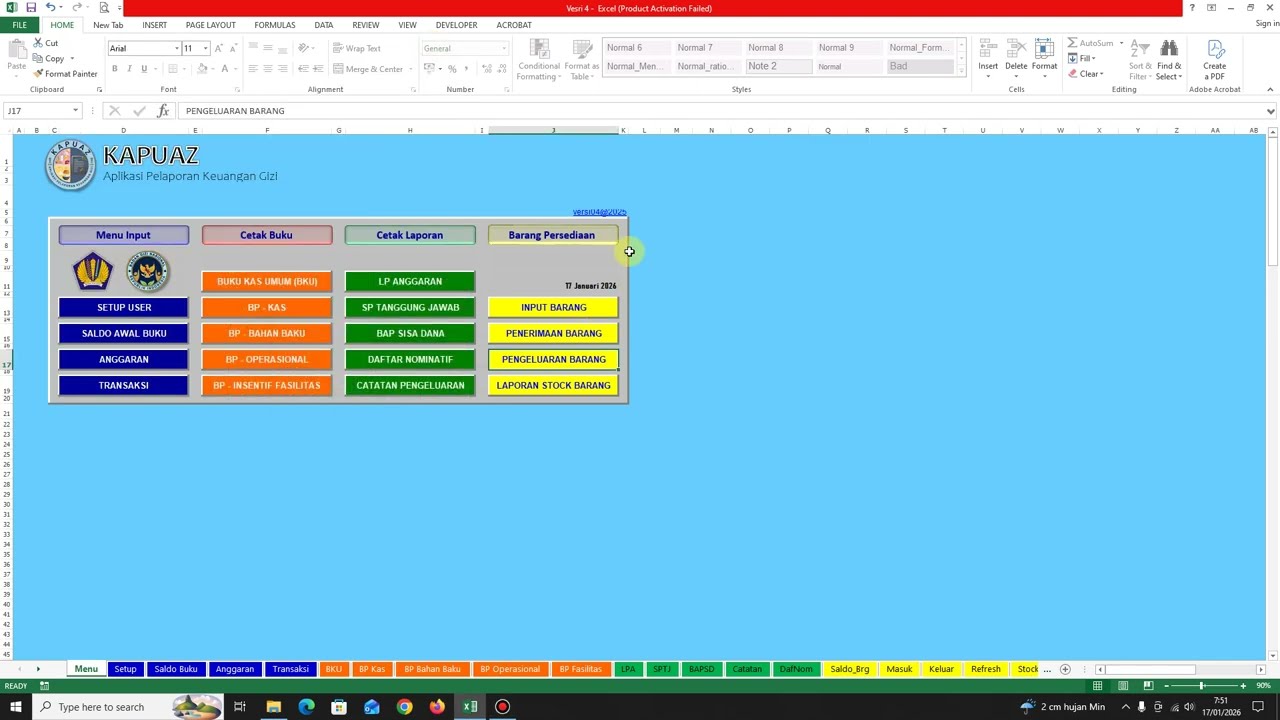The width and height of the screenshot is (1280, 720).
Task: Apply percent style number format
Action: click(452, 69)
